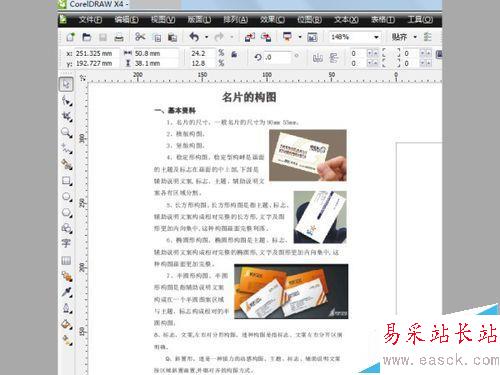The image size is (500, 375).
Task: Open the 位图(B) menu
Action: 310,20
